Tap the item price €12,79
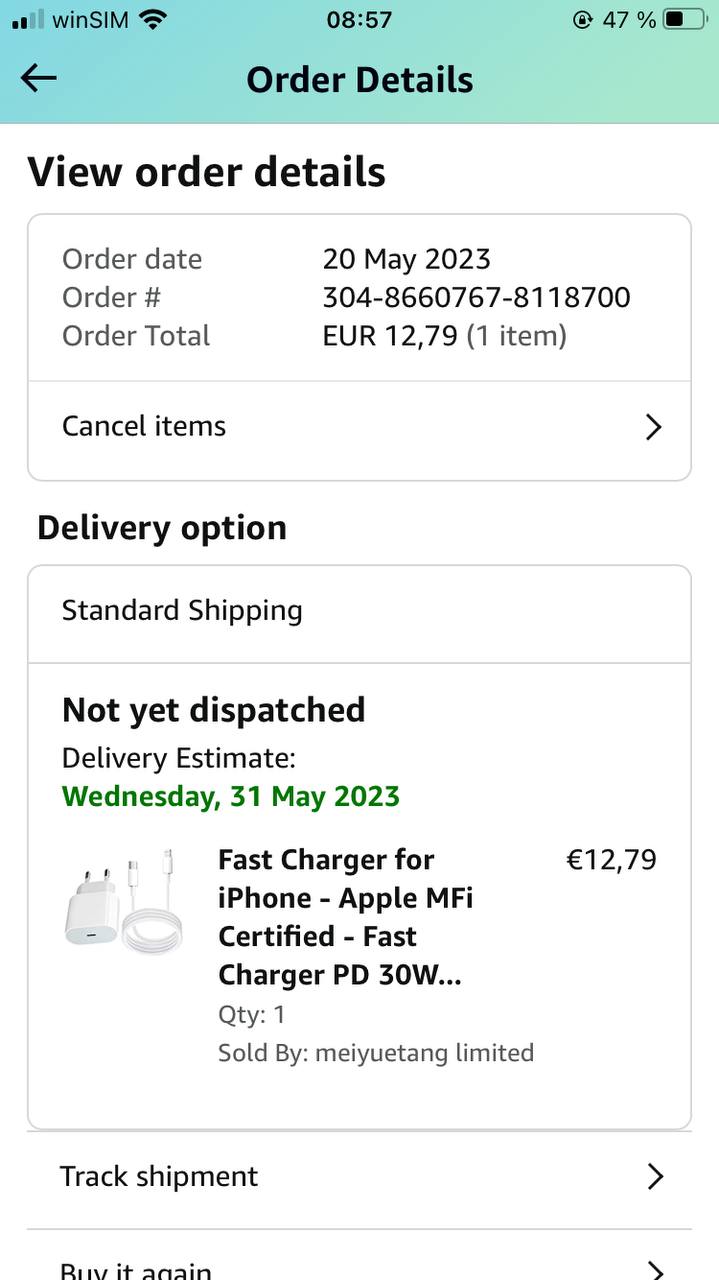The image size is (719, 1280). [x=611, y=860]
